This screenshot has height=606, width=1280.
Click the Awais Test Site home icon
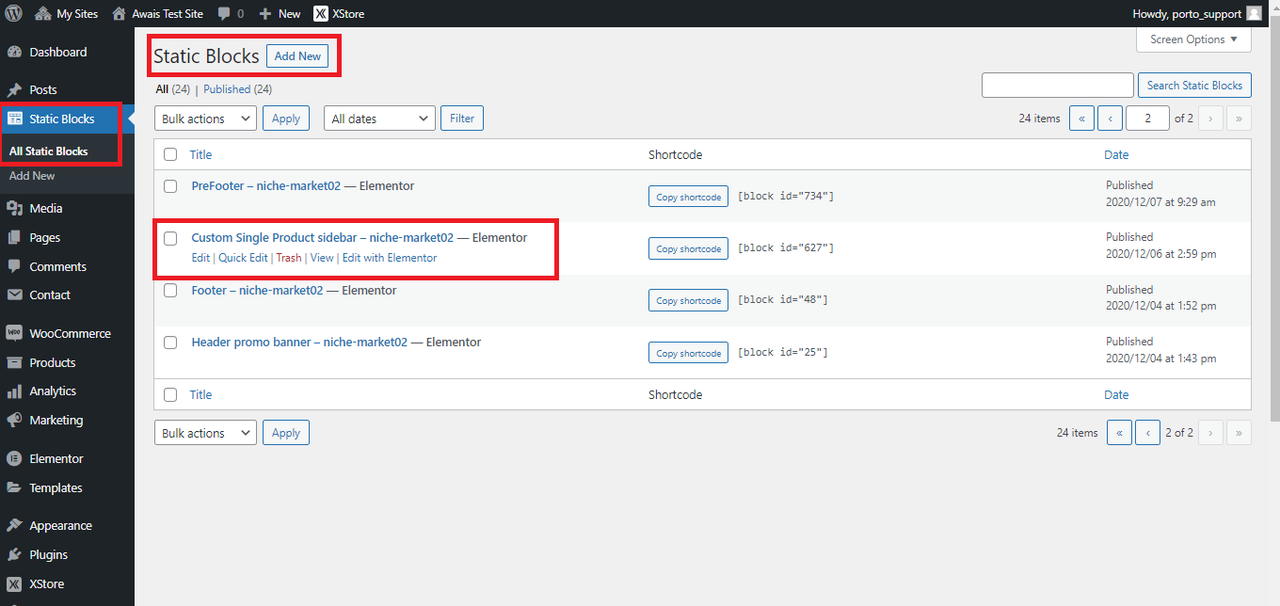tap(119, 14)
